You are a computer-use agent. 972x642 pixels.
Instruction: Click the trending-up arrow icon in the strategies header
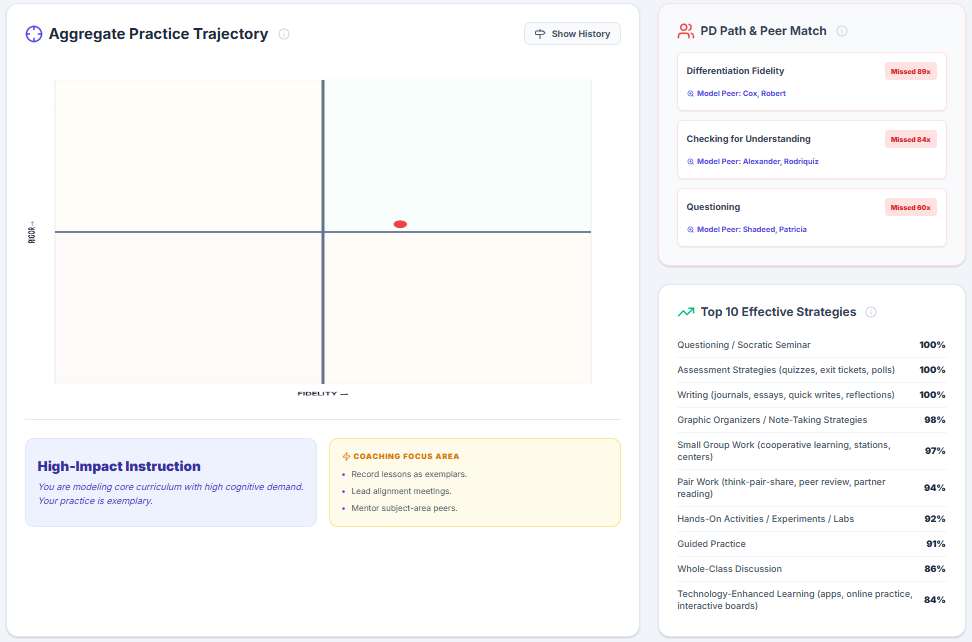point(686,312)
